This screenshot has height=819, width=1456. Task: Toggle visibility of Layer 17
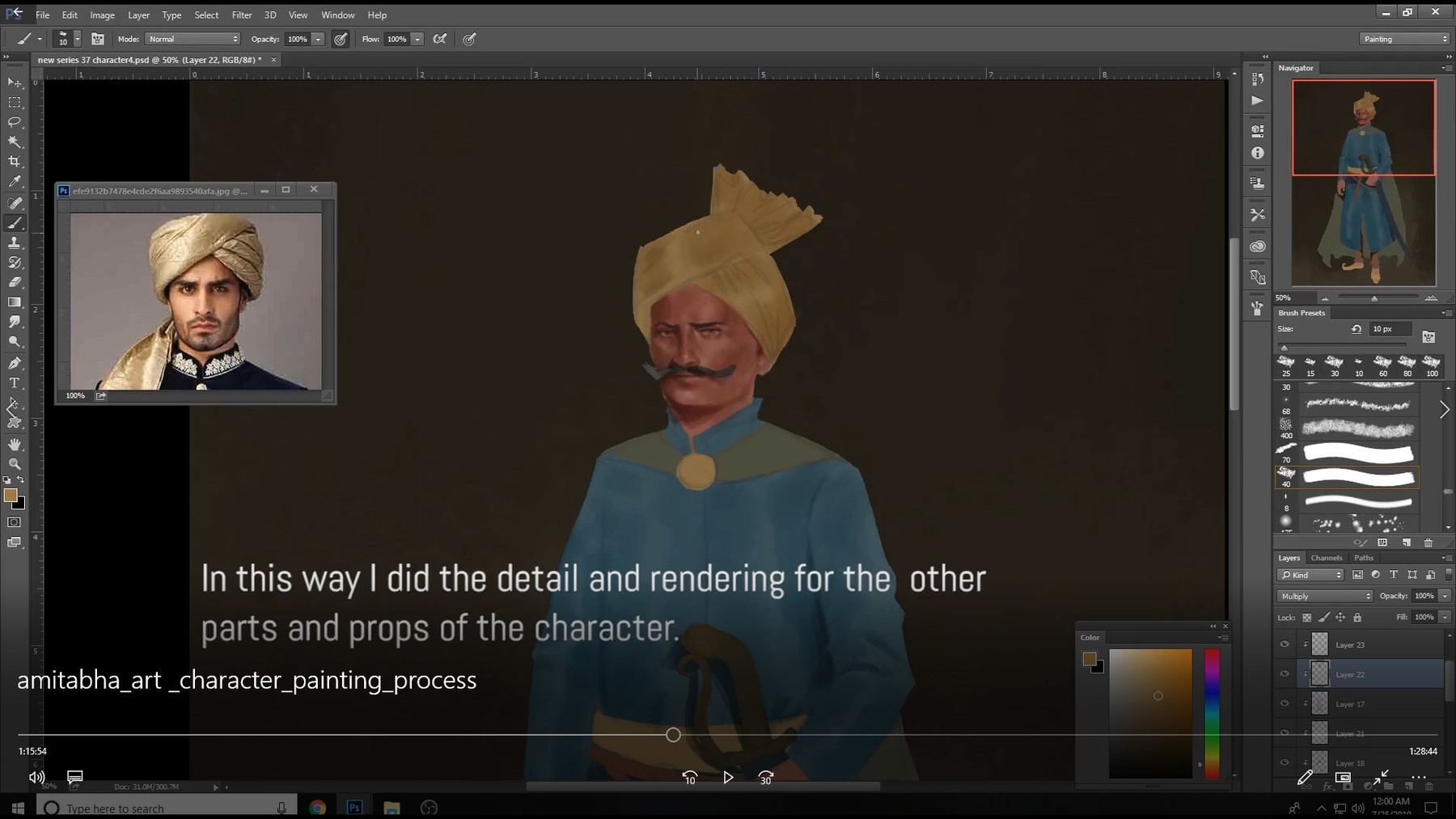(1285, 704)
